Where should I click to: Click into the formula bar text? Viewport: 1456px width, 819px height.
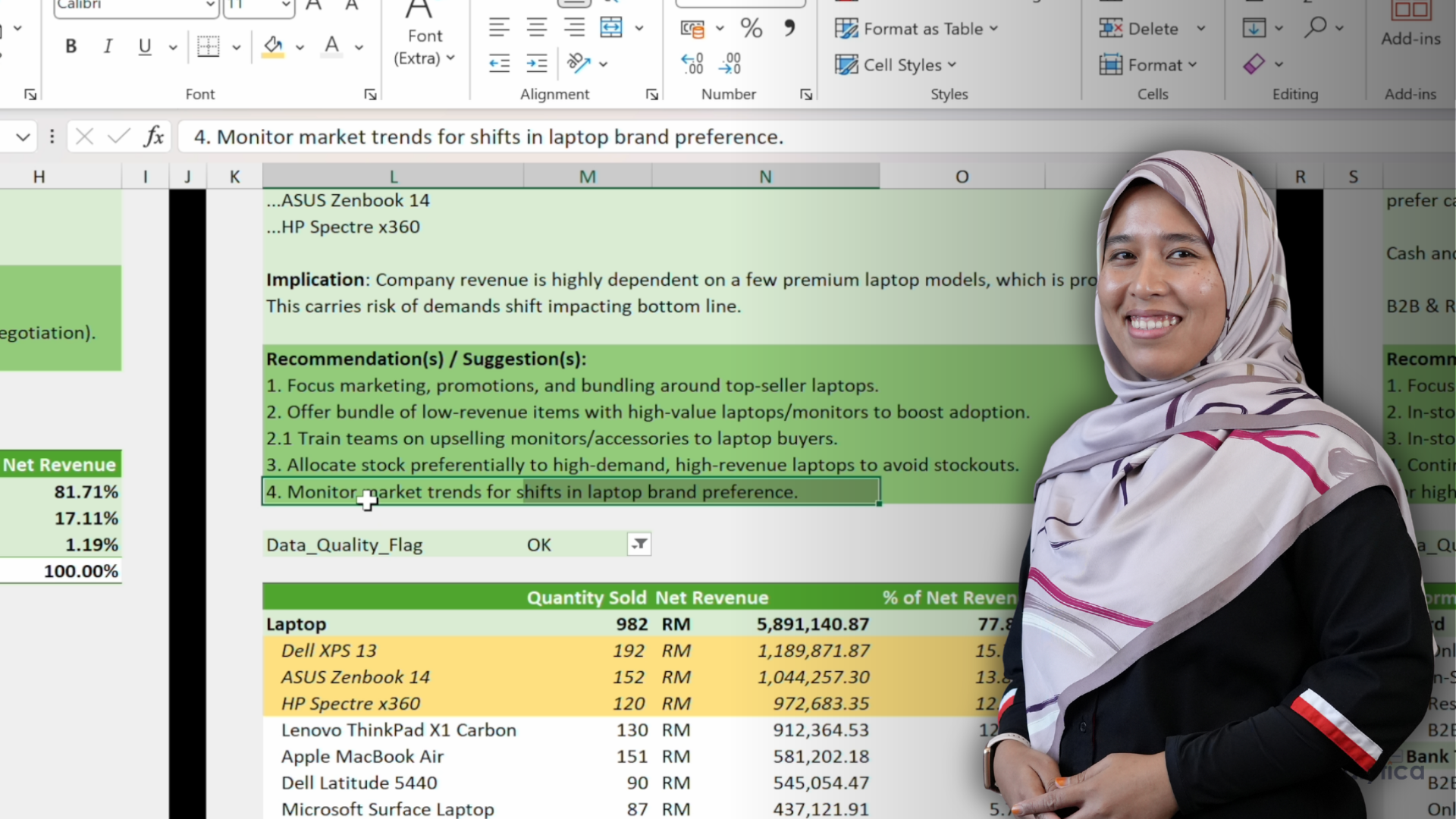click(x=488, y=136)
